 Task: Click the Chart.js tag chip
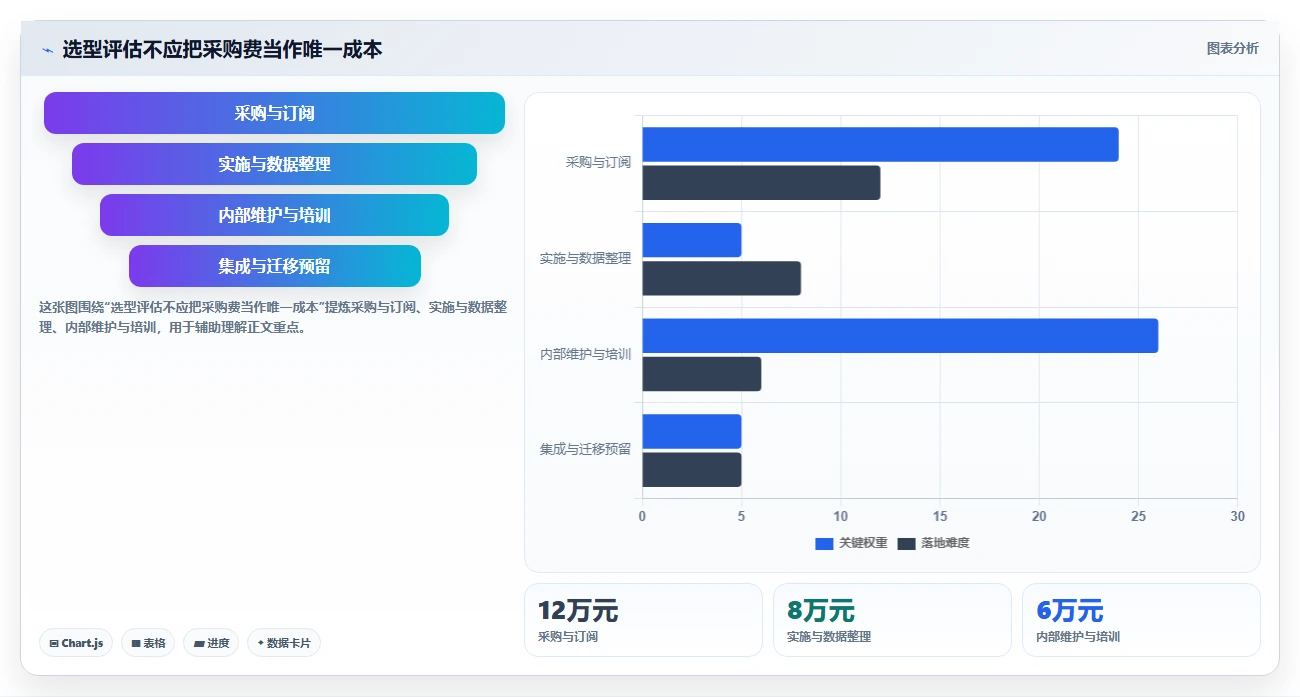point(76,643)
